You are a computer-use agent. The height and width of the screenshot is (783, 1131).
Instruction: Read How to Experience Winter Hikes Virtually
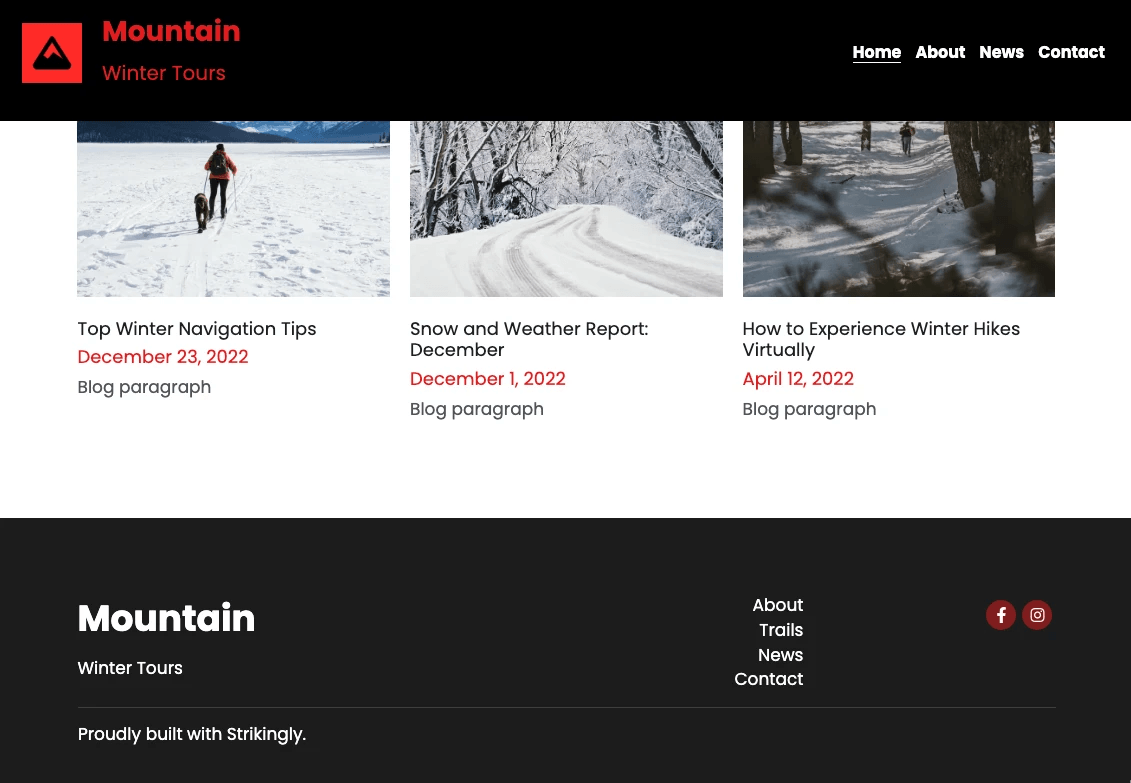[x=881, y=339]
